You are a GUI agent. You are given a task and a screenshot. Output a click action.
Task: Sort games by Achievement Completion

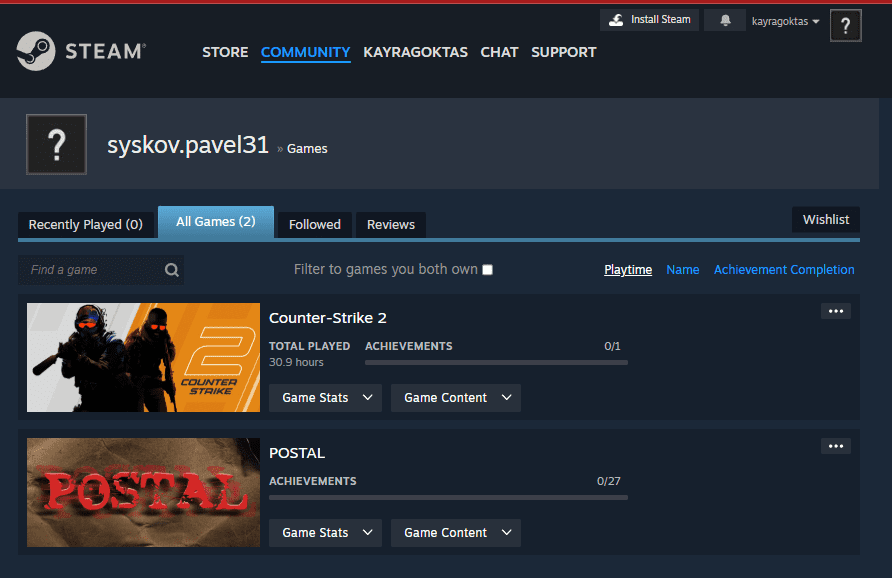point(784,270)
